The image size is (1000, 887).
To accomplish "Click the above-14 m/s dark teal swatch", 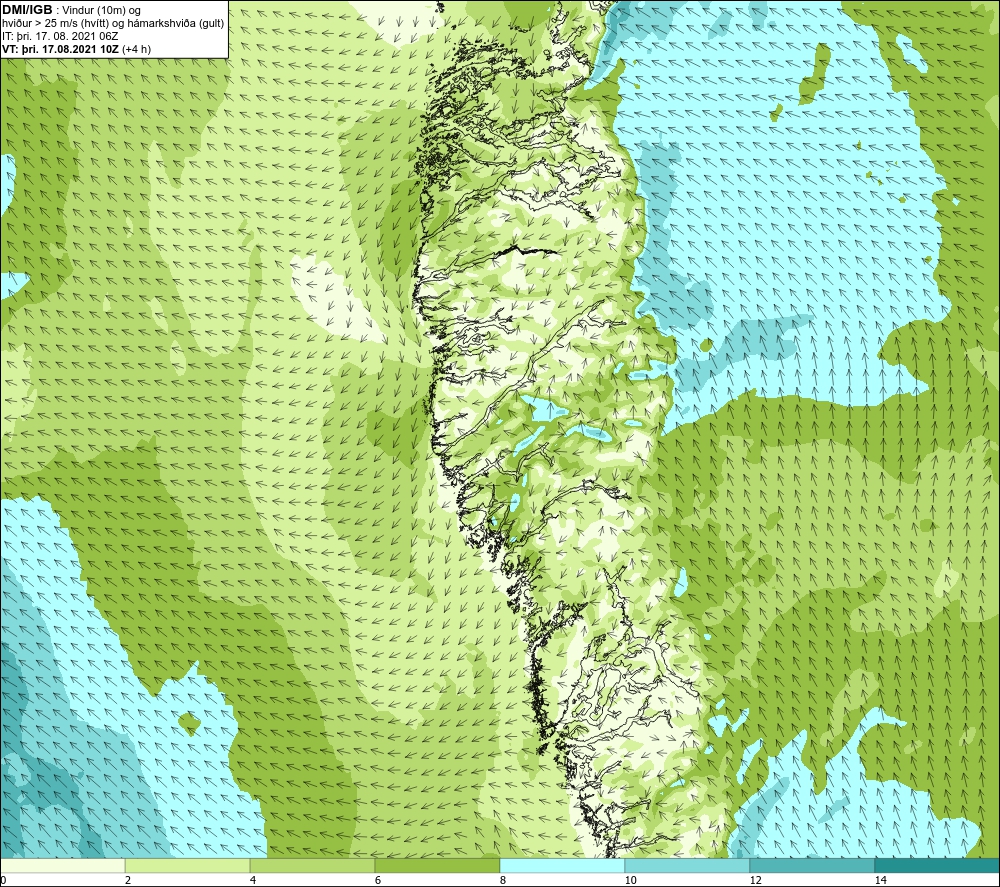I will 938,865.
